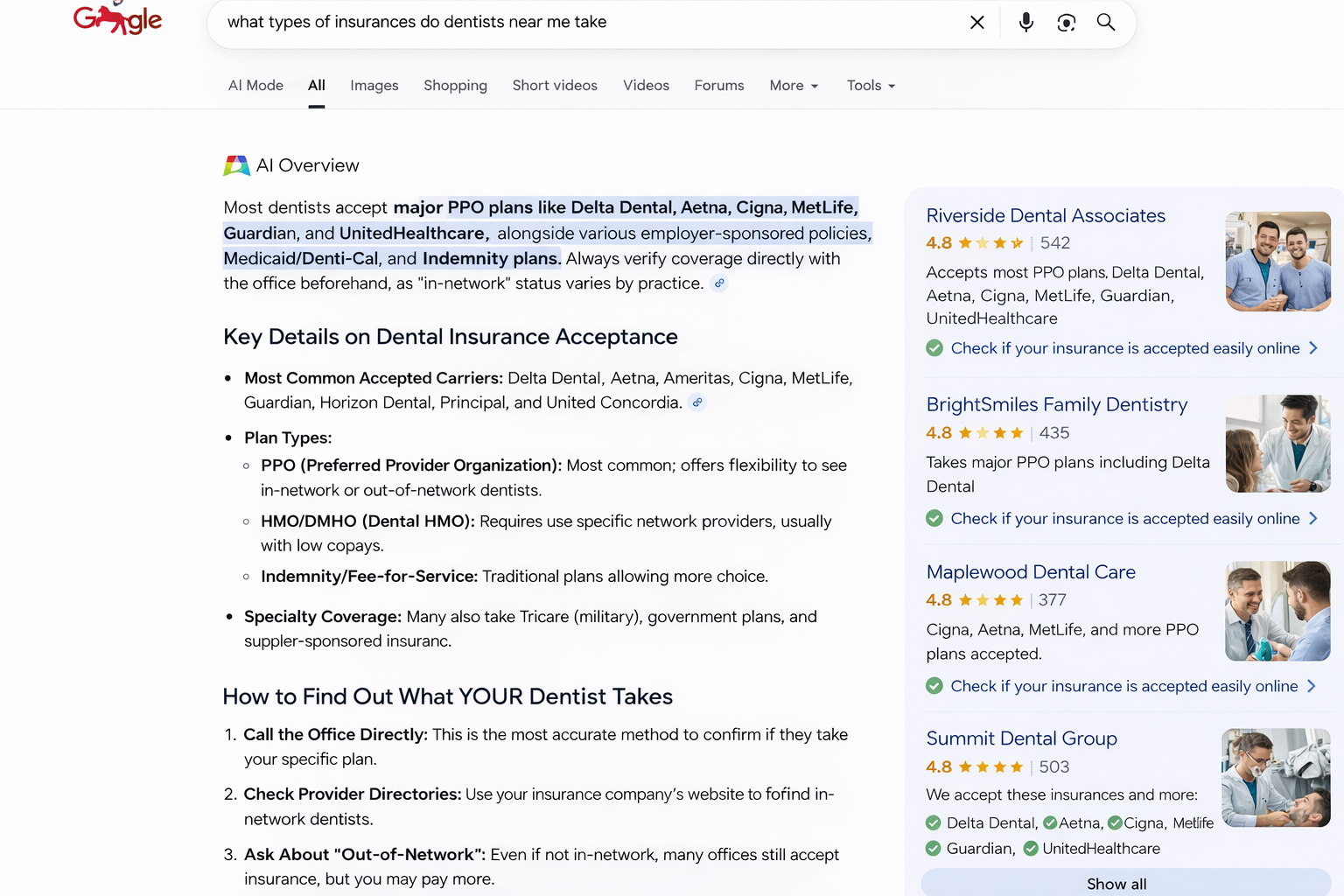1344x896 pixels.
Task: Click the AI Overview logo icon
Action: point(236,165)
